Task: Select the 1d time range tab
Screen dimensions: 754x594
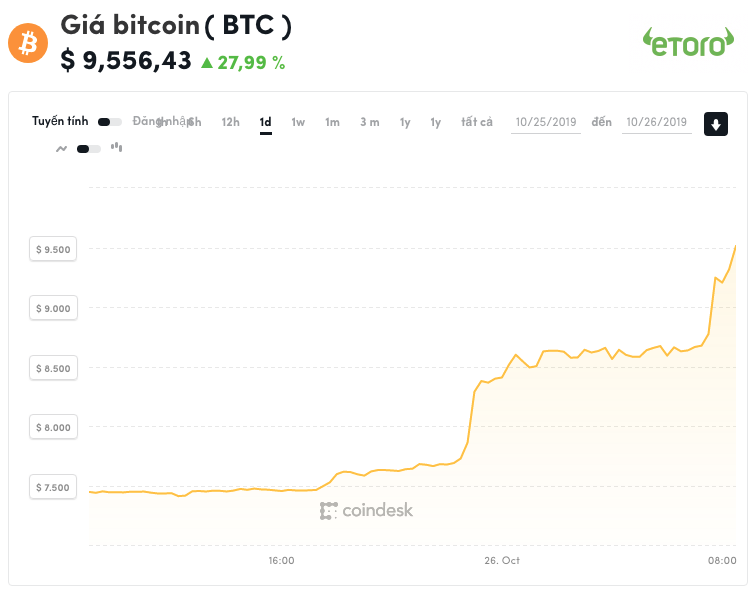Action: click(x=265, y=122)
